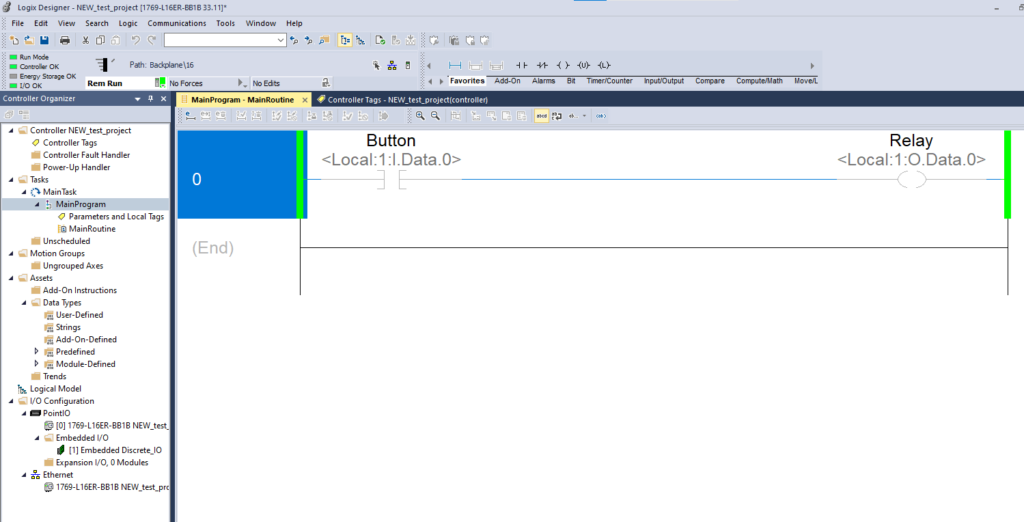Insert an Output Latch (L) instruction

pyautogui.click(x=603, y=65)
